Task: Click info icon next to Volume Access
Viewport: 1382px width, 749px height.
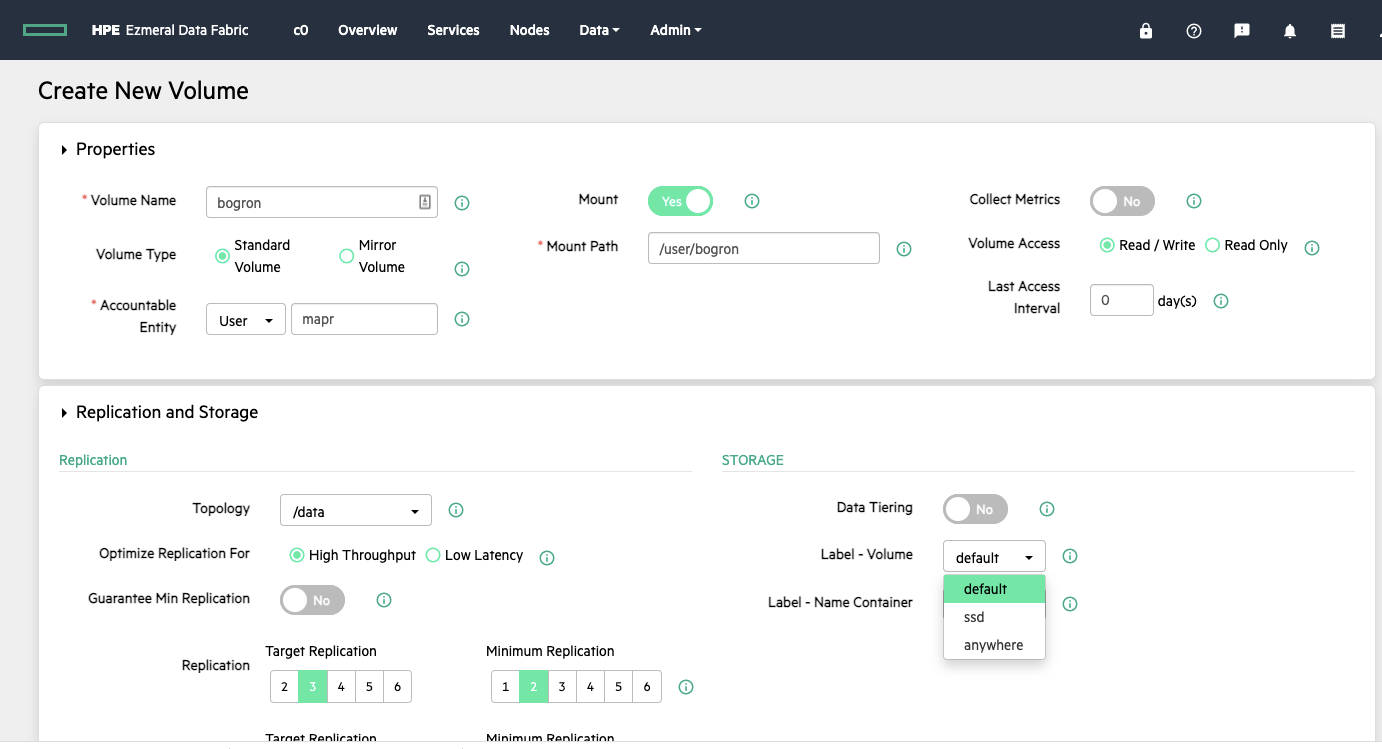Action: [x=1312, y=248]
